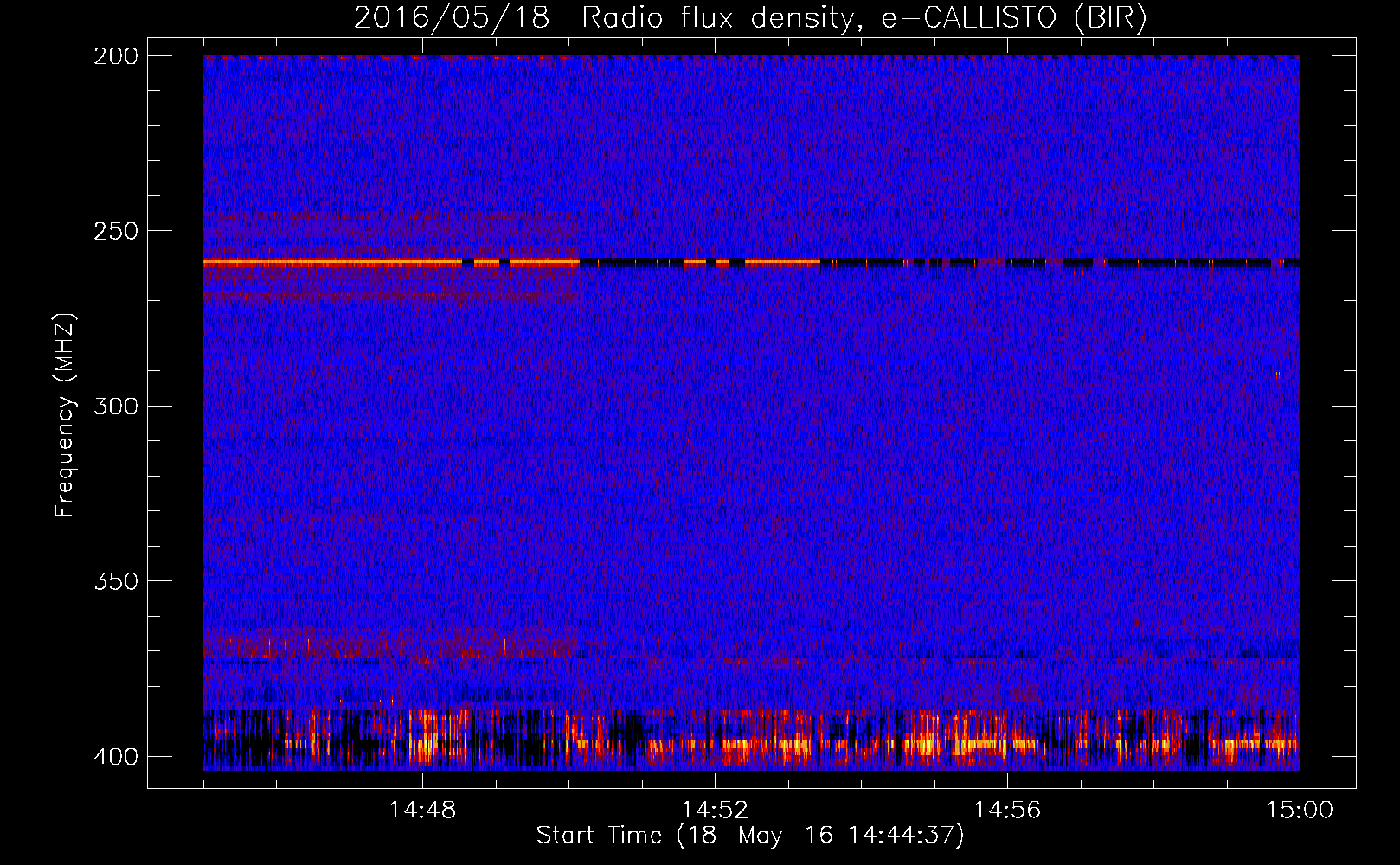
Task: Click the bright orange emission line near 260 MHz
Action: tap(391, 262)
